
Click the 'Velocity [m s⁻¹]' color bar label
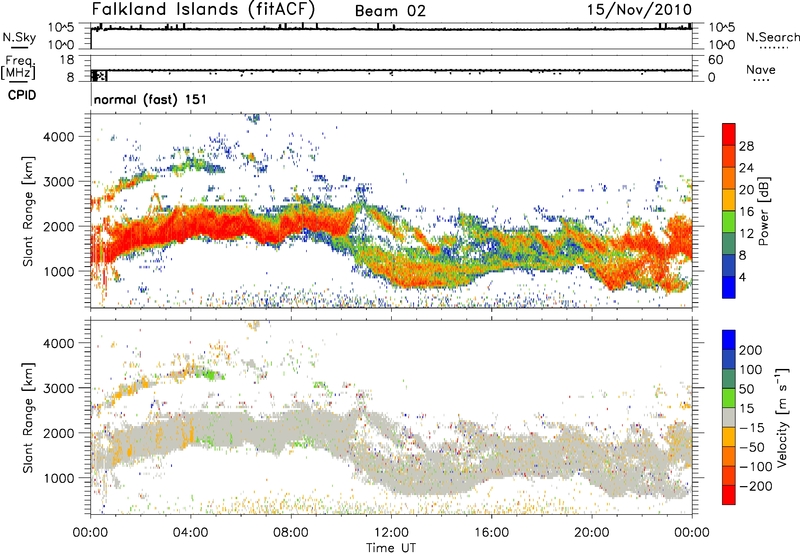(x=781, y=417)
